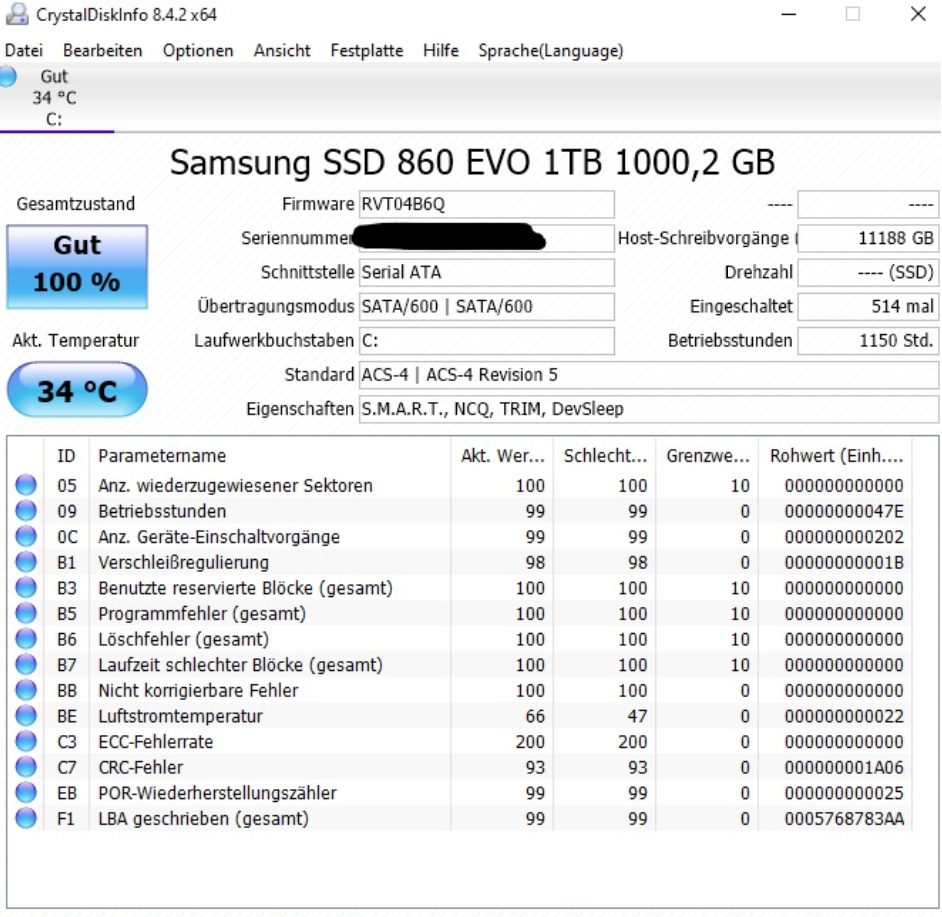942x917 pixels.
Task: Click status orb for attribute B7
Action: pyautogui.click(x=26, y=665)
